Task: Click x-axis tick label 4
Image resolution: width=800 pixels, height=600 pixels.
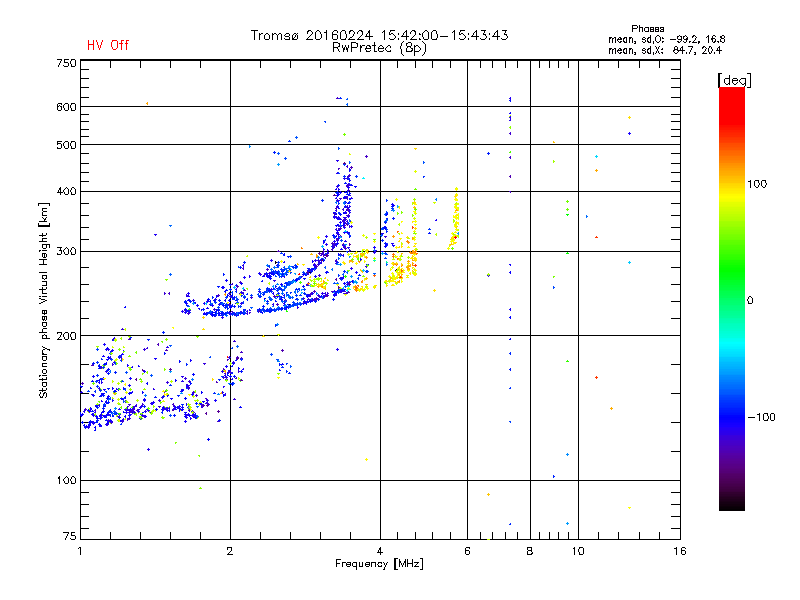Action: [380, 551]
